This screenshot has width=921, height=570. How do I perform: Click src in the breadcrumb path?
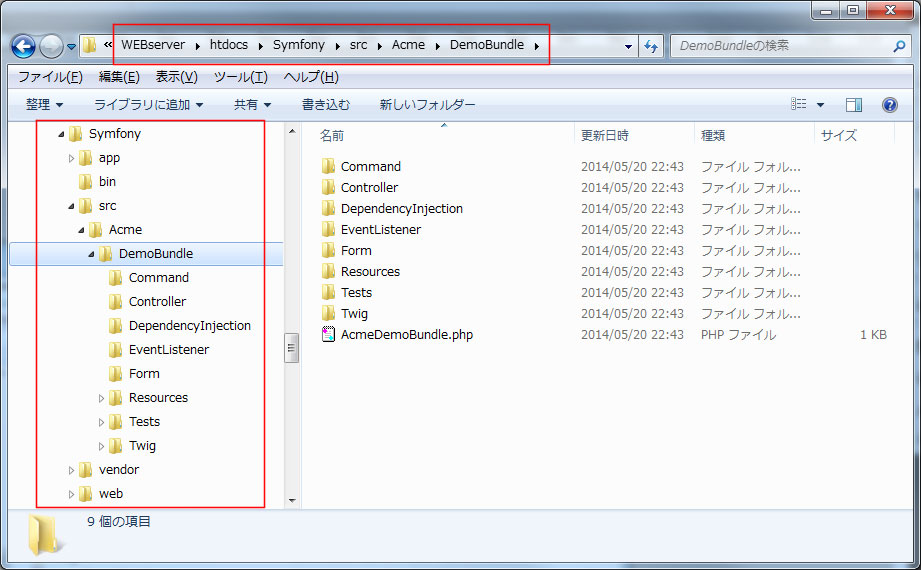click(358, 45)
